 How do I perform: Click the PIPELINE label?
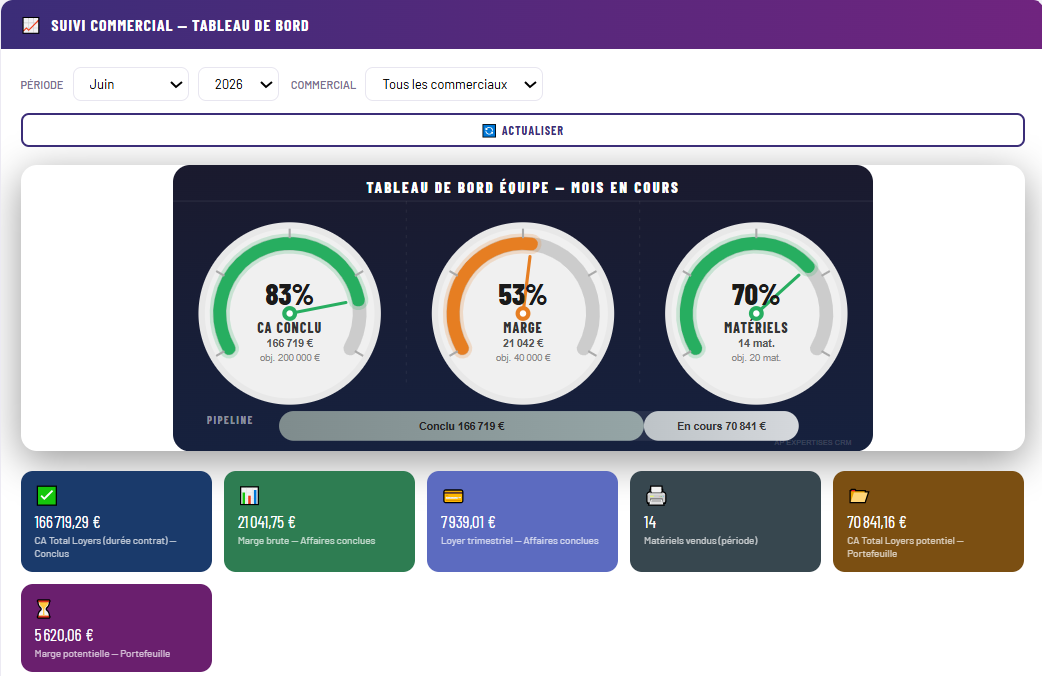[230, 420]
